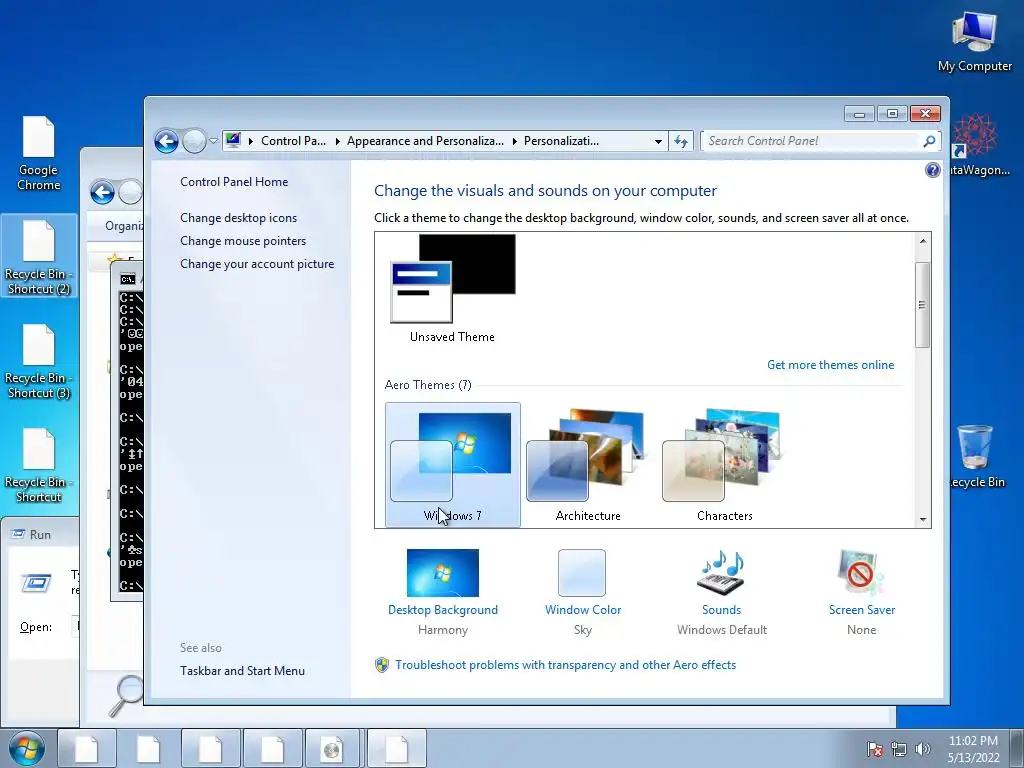
Task: Open Help via the question mark icon
Action: 933,170
